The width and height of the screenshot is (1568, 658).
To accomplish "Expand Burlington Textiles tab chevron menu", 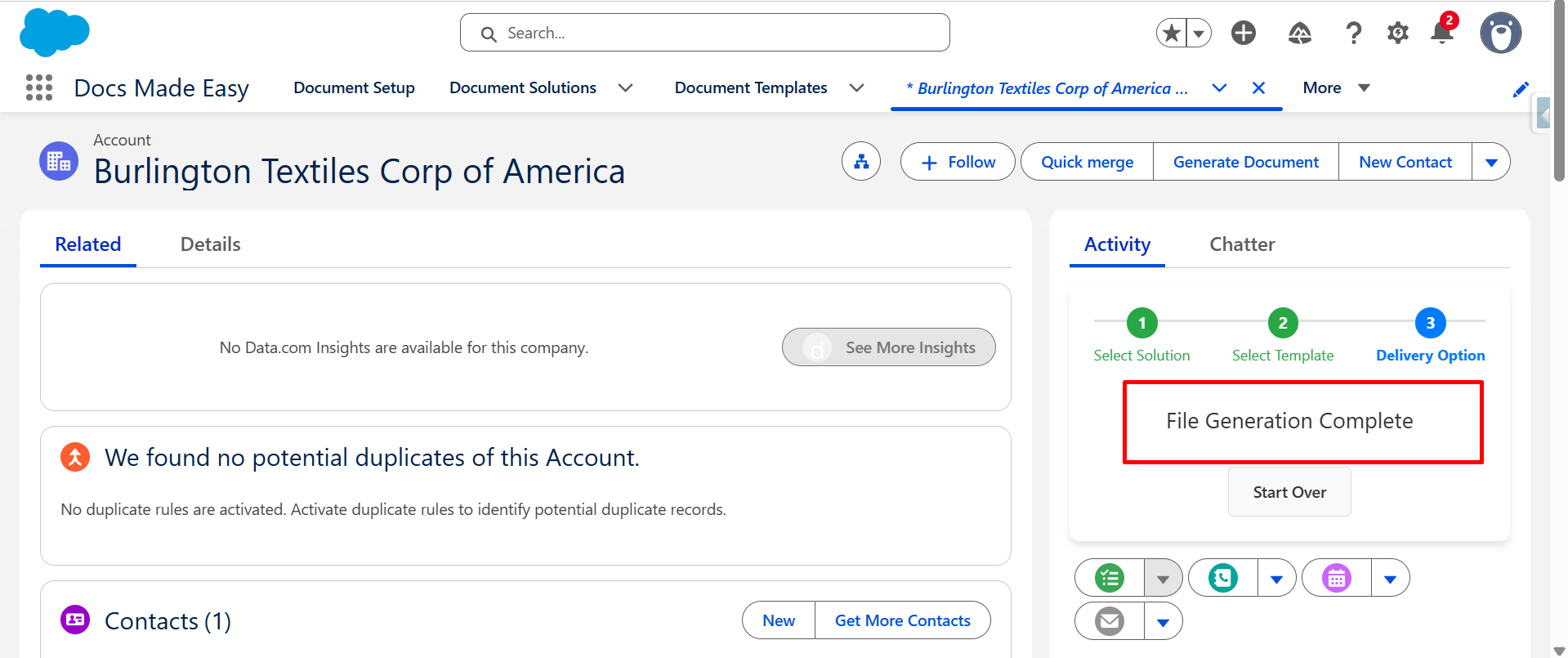I will point(1219,87).
